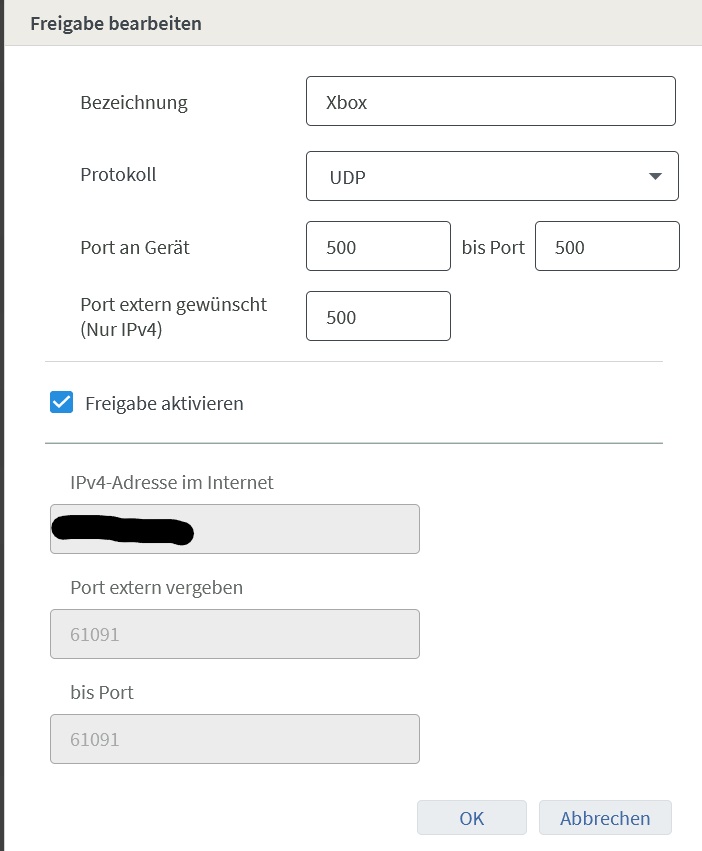The image size is (702, 851).
Task: Click the redacted IPv4-Adresse im Internet field
Action: pos(234,529)
